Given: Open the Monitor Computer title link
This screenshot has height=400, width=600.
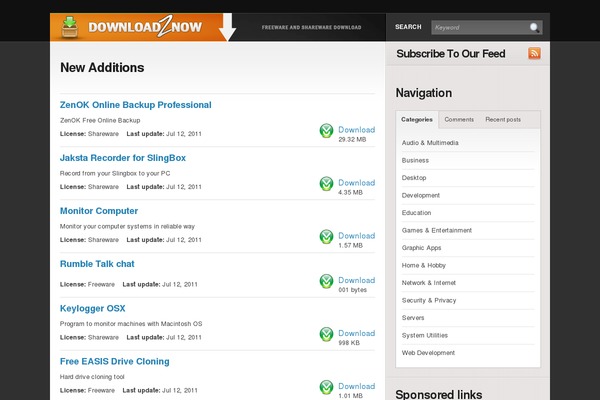Looking at the screenshot, I should click(99, 211).
